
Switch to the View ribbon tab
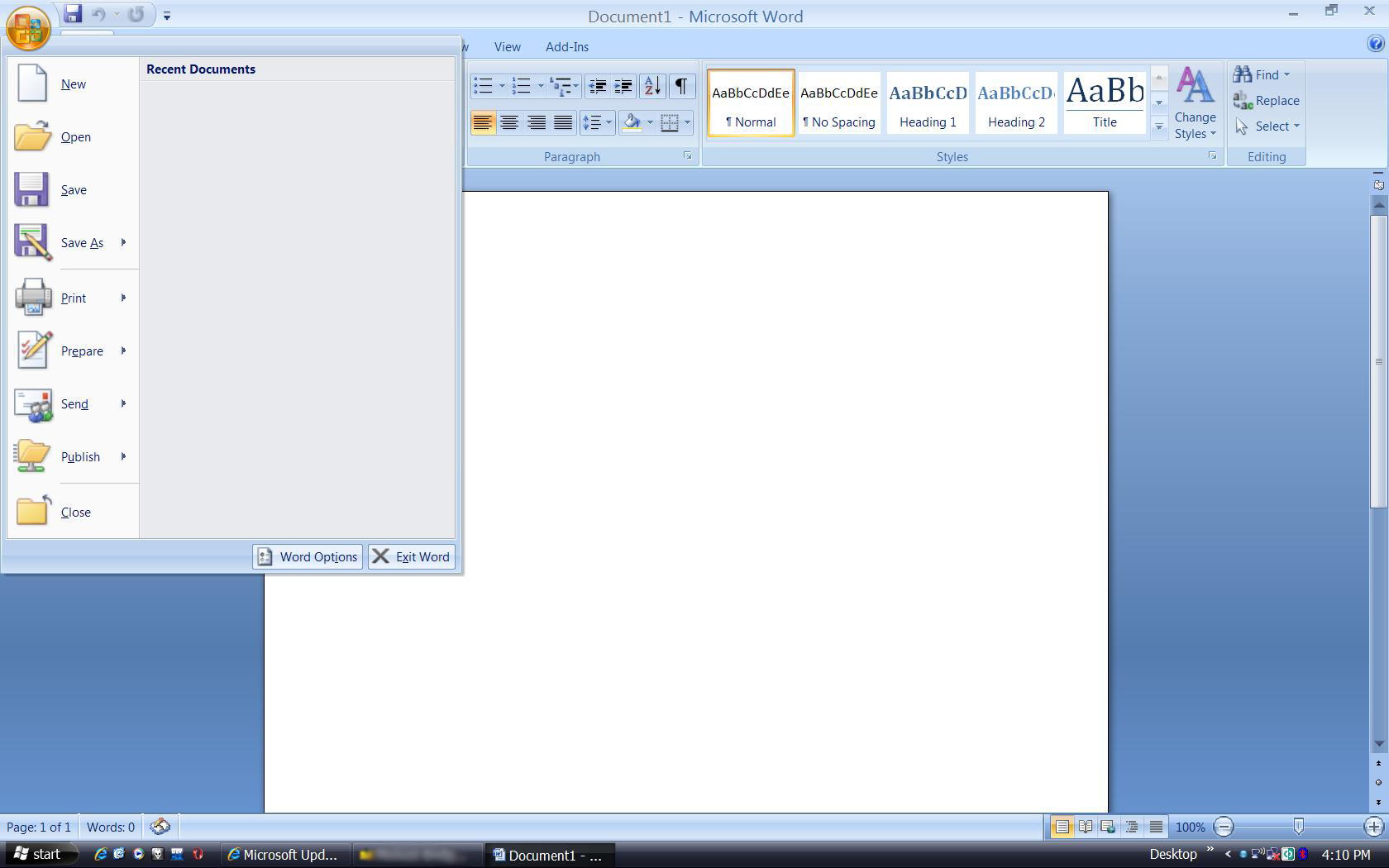point(507,47)
